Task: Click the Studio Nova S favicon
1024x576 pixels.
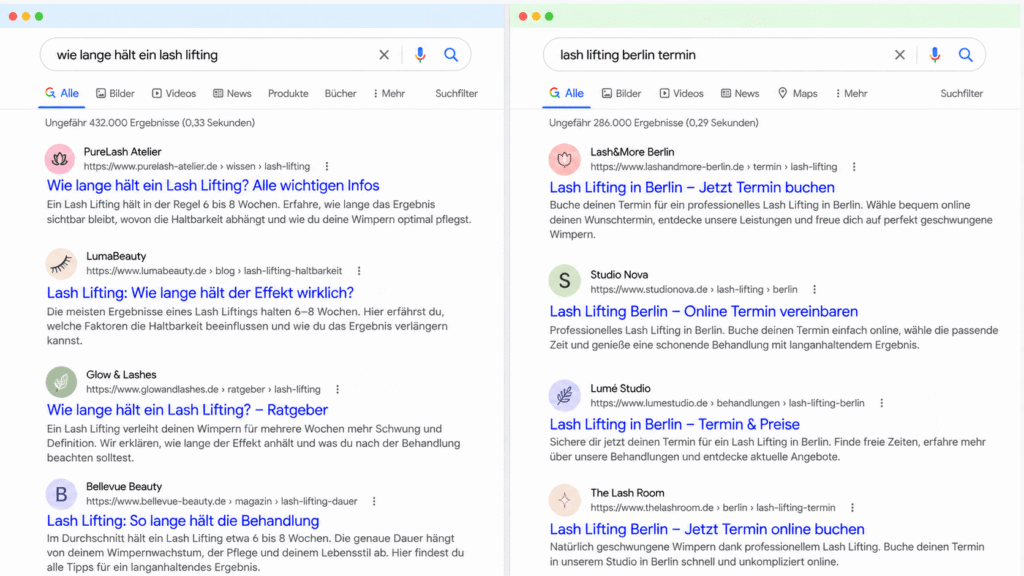Action: click(x=565, y=281)
